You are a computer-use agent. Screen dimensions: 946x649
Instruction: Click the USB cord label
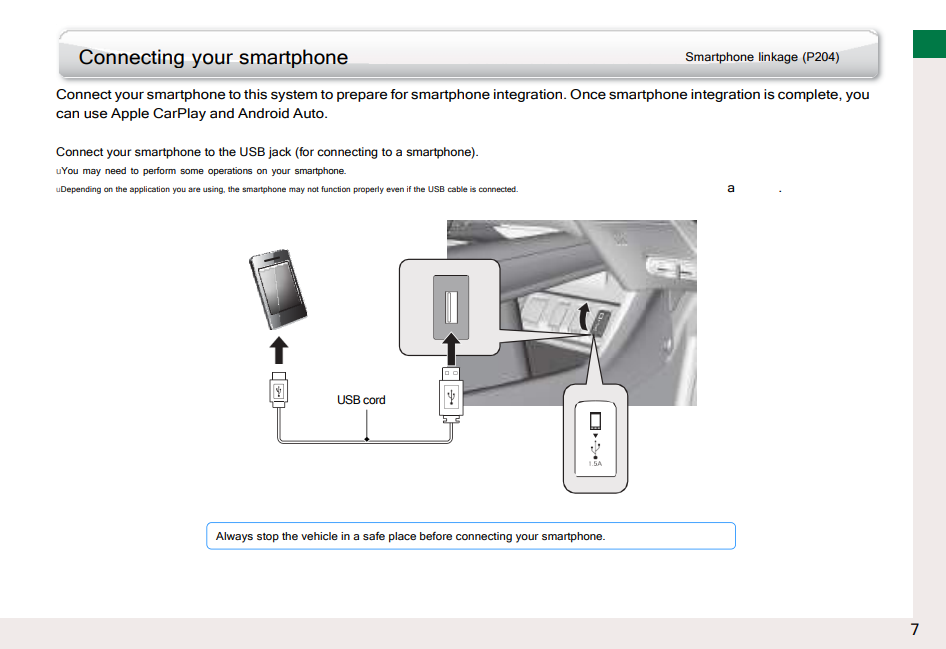pyautogui.click(x=361, y=400)
